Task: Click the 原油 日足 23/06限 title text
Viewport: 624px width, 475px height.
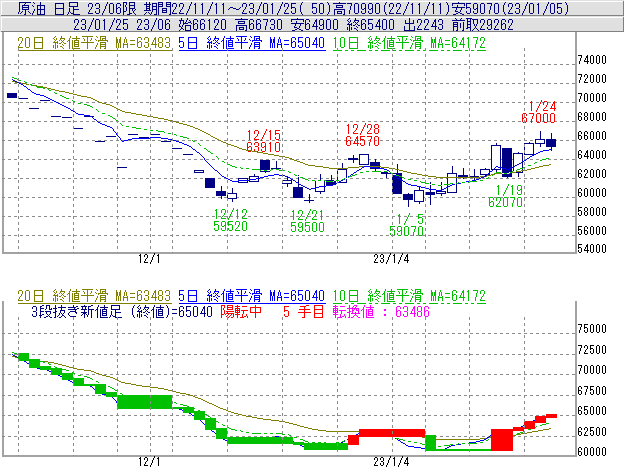Action: coord(77,8)
